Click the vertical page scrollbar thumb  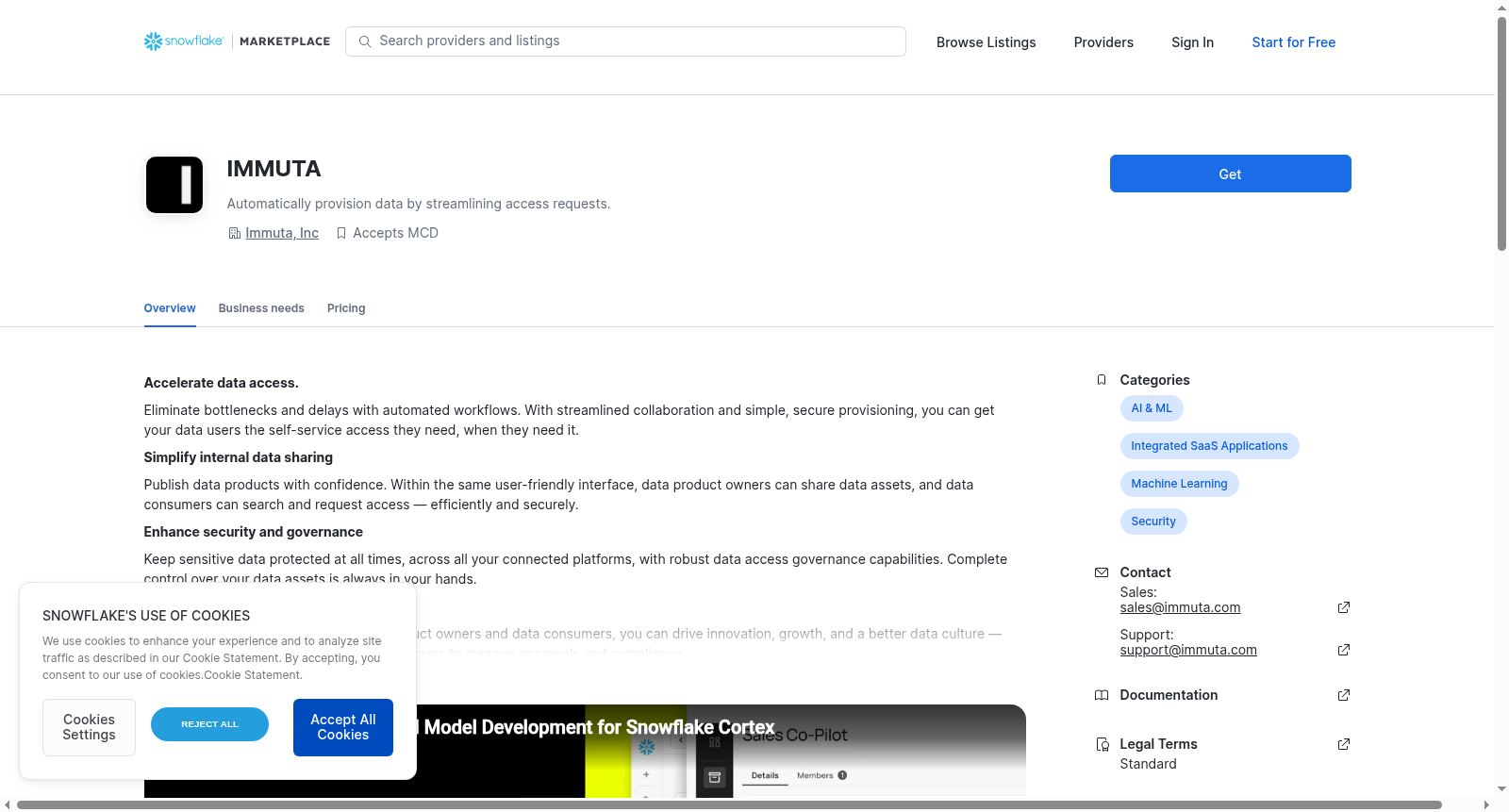click(1502, 134)
